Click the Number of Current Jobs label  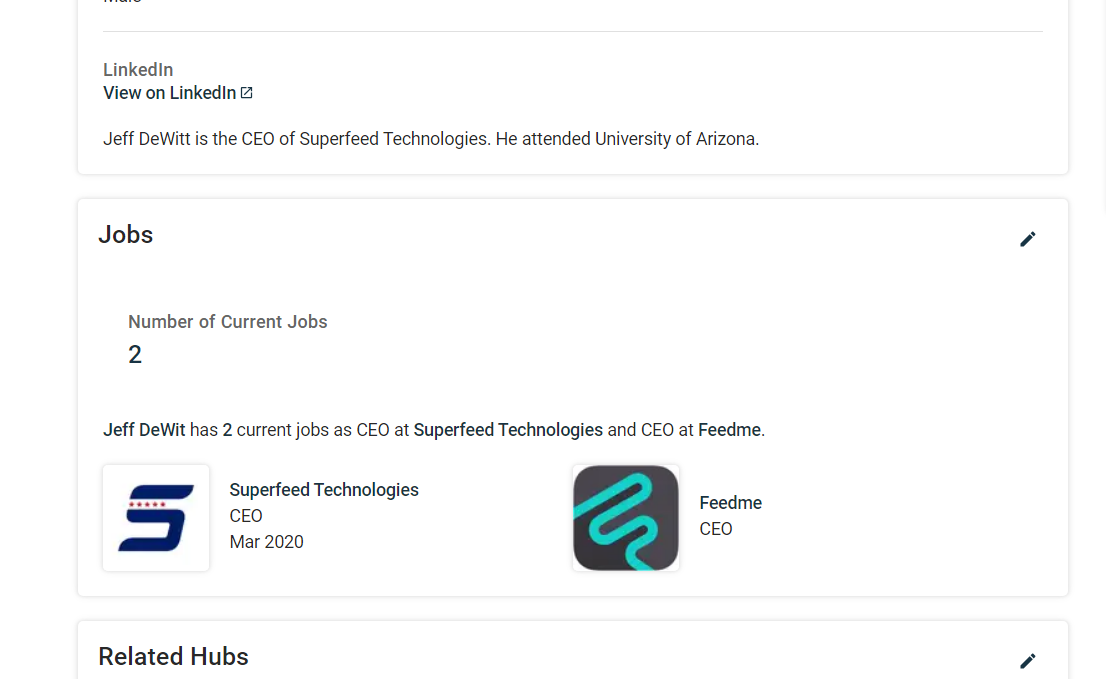point(228,322)
